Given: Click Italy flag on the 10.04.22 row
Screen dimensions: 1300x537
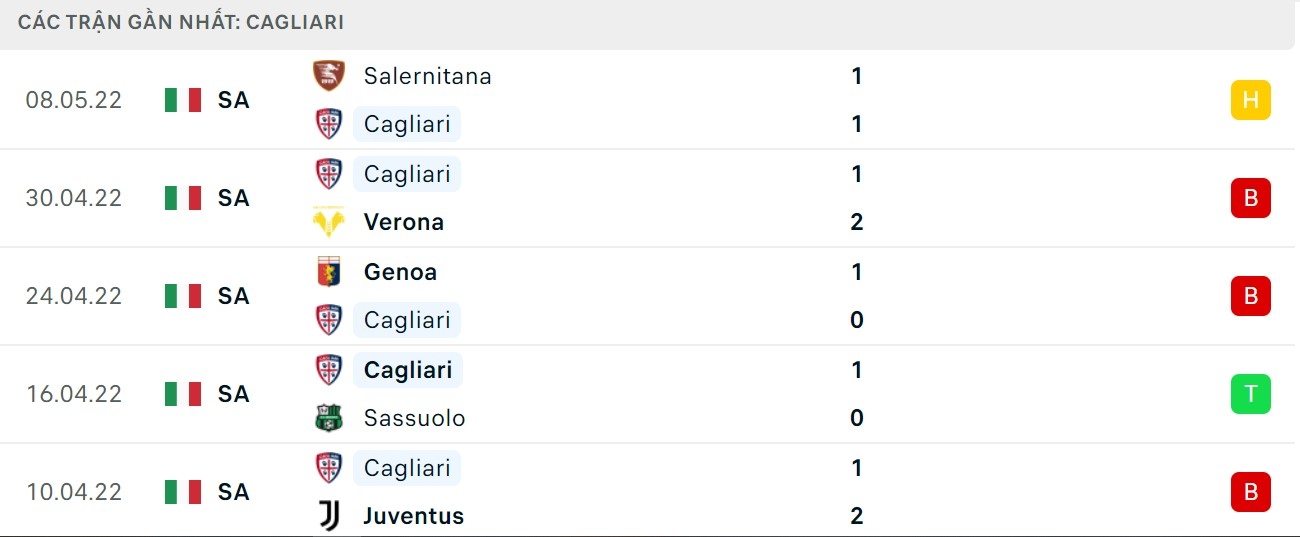Looking at the screenshot, I should 183,492.
